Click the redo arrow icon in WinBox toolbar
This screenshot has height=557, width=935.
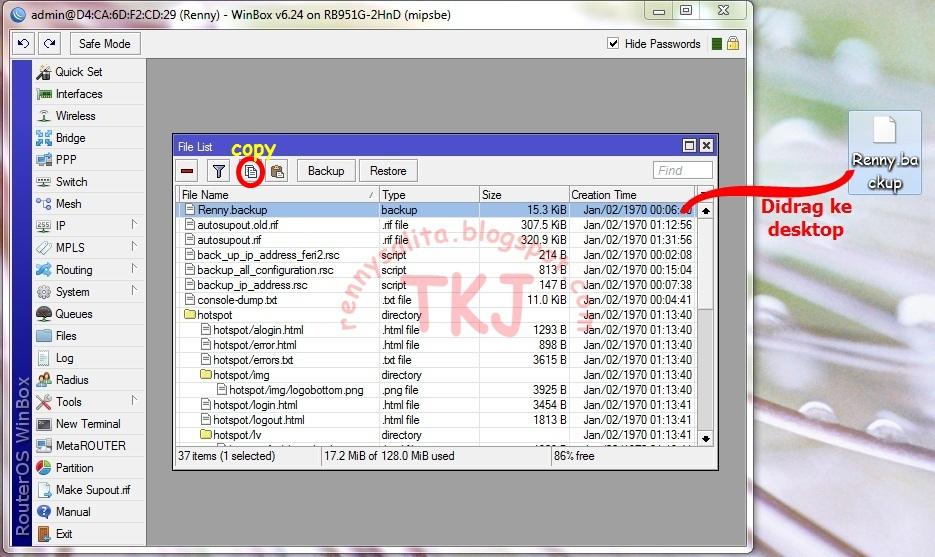tap(49, 44)
